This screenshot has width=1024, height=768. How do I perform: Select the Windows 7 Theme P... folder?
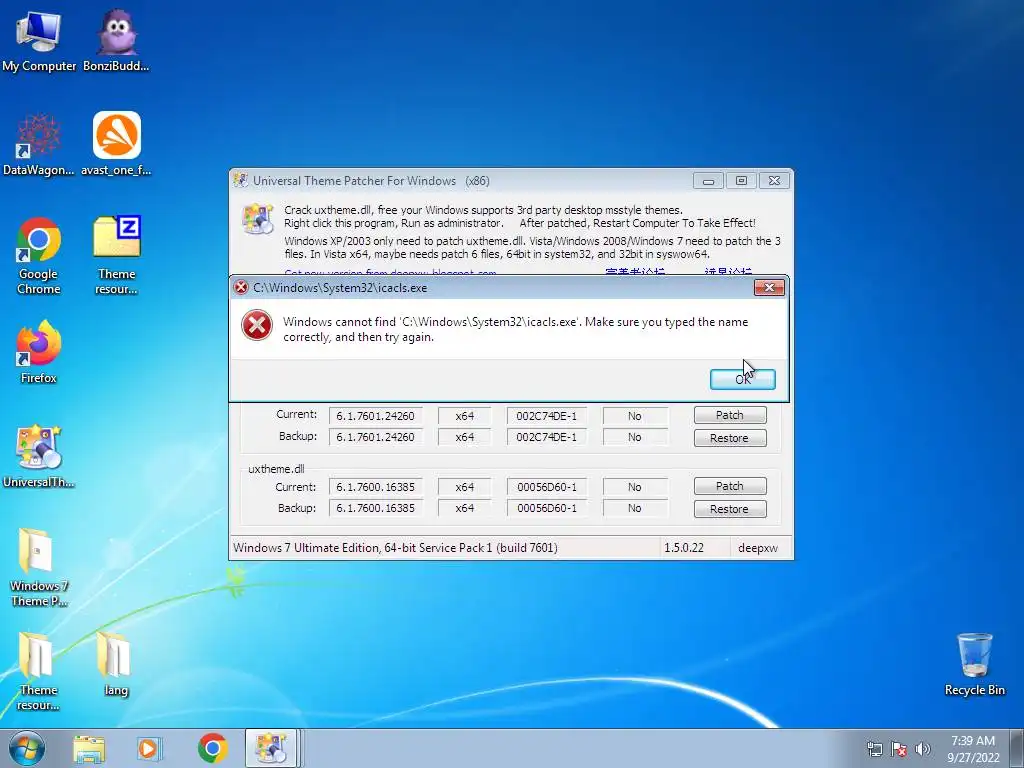click(x=39, y=568)
